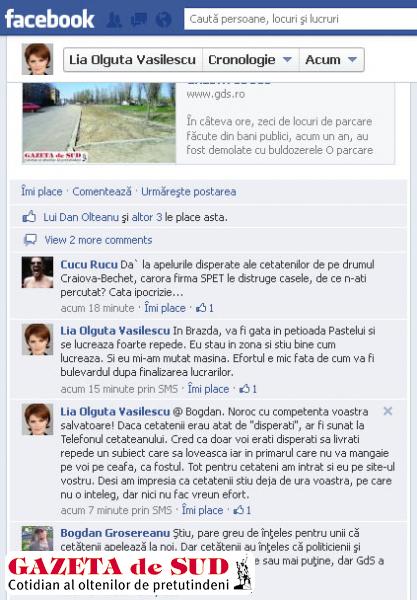The width and height of the screenshot is (417, 600).
Task: Expand the Cronologie dropdown
Action: pos(251,60)
